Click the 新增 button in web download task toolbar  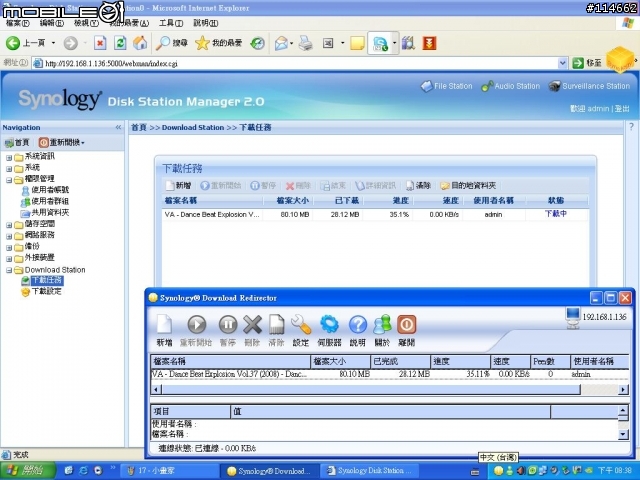[x=178, y=186]
